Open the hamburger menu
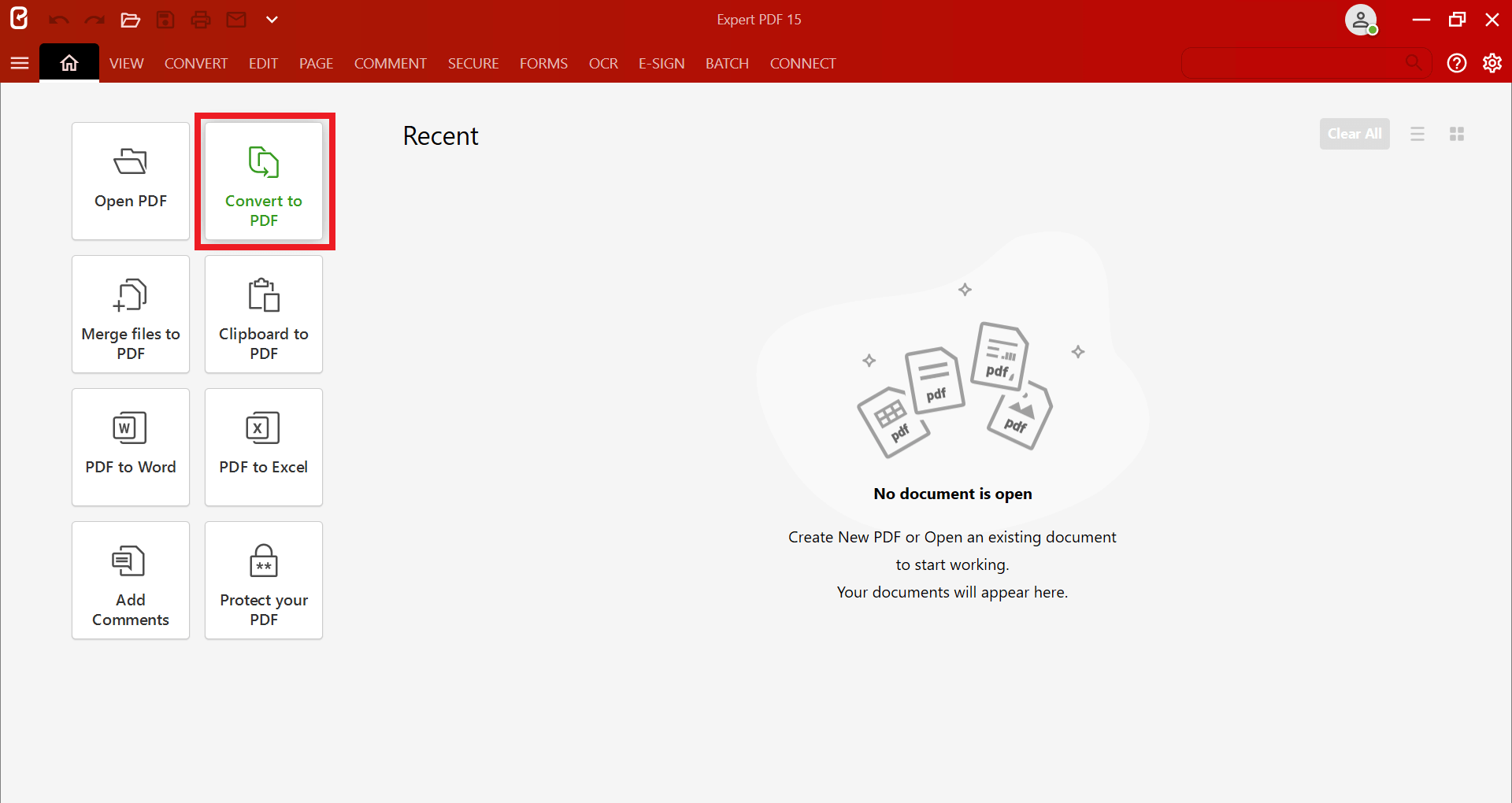Screen dimensions: 1512x803 tap(20, 63)
